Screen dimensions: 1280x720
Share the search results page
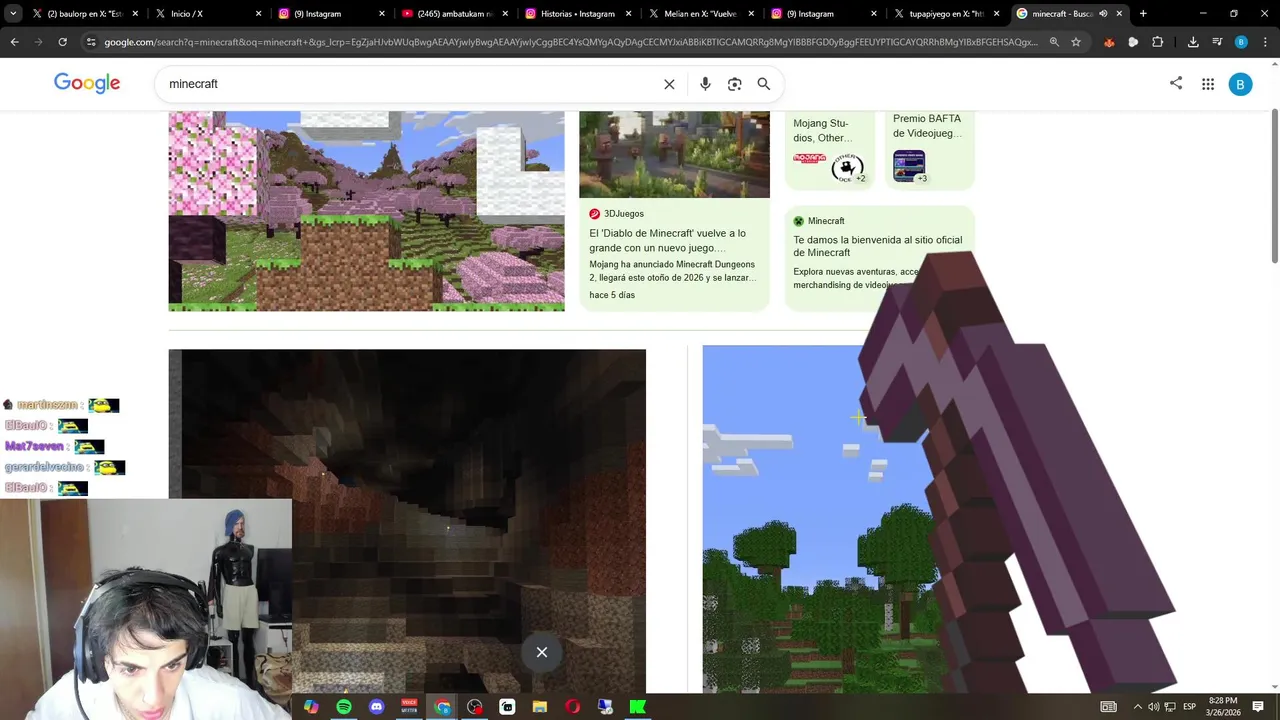(1176, 84)
